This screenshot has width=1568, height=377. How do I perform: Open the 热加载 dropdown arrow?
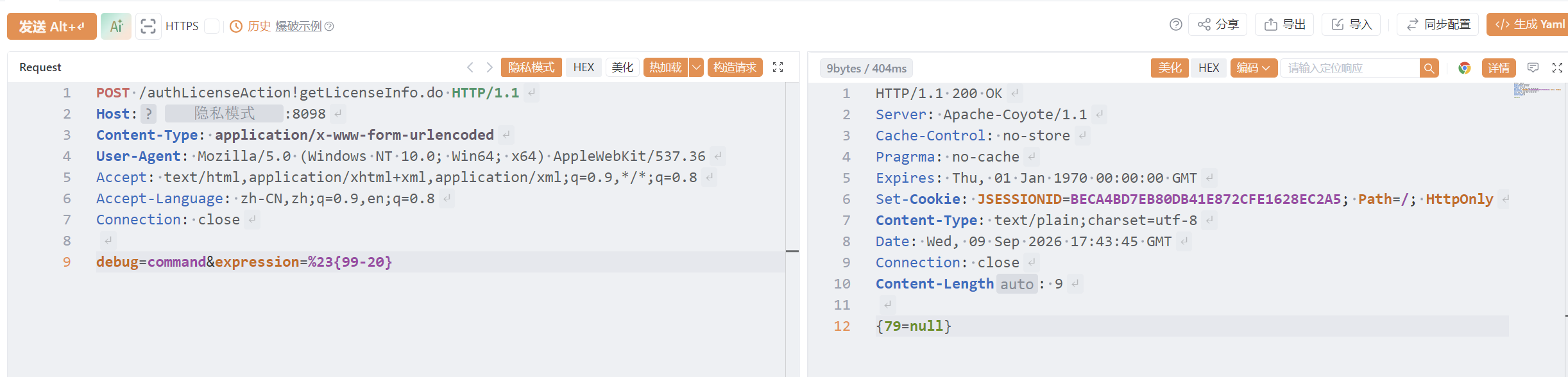pos(696,67)
